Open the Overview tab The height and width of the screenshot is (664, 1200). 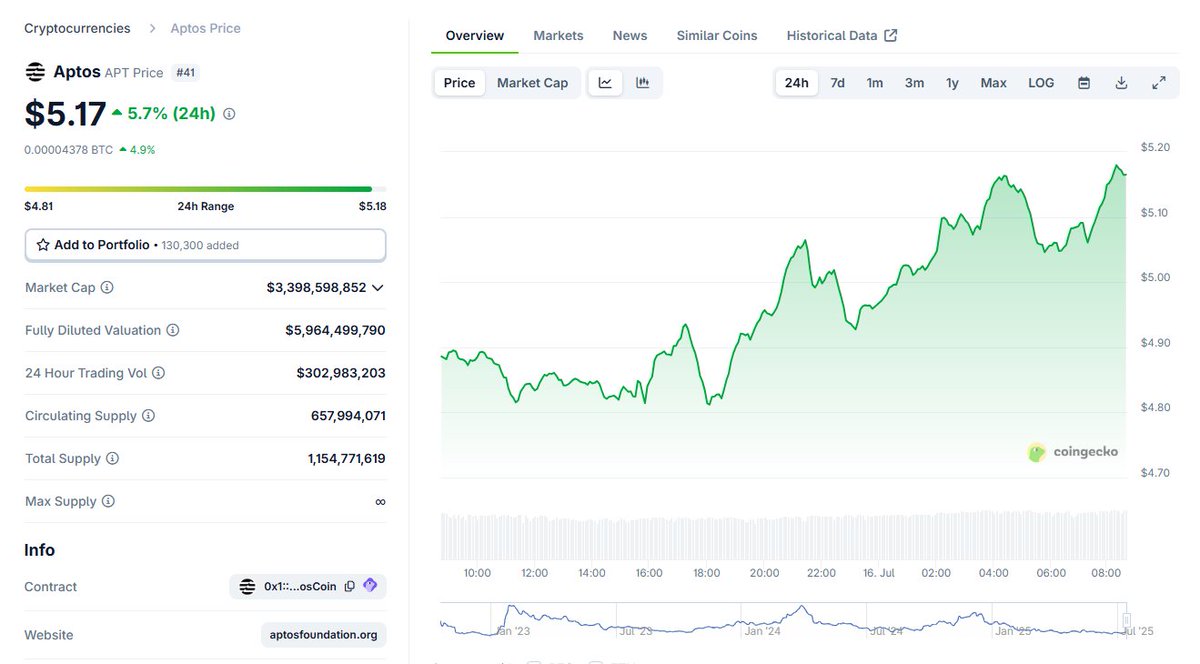coord(475,35)
